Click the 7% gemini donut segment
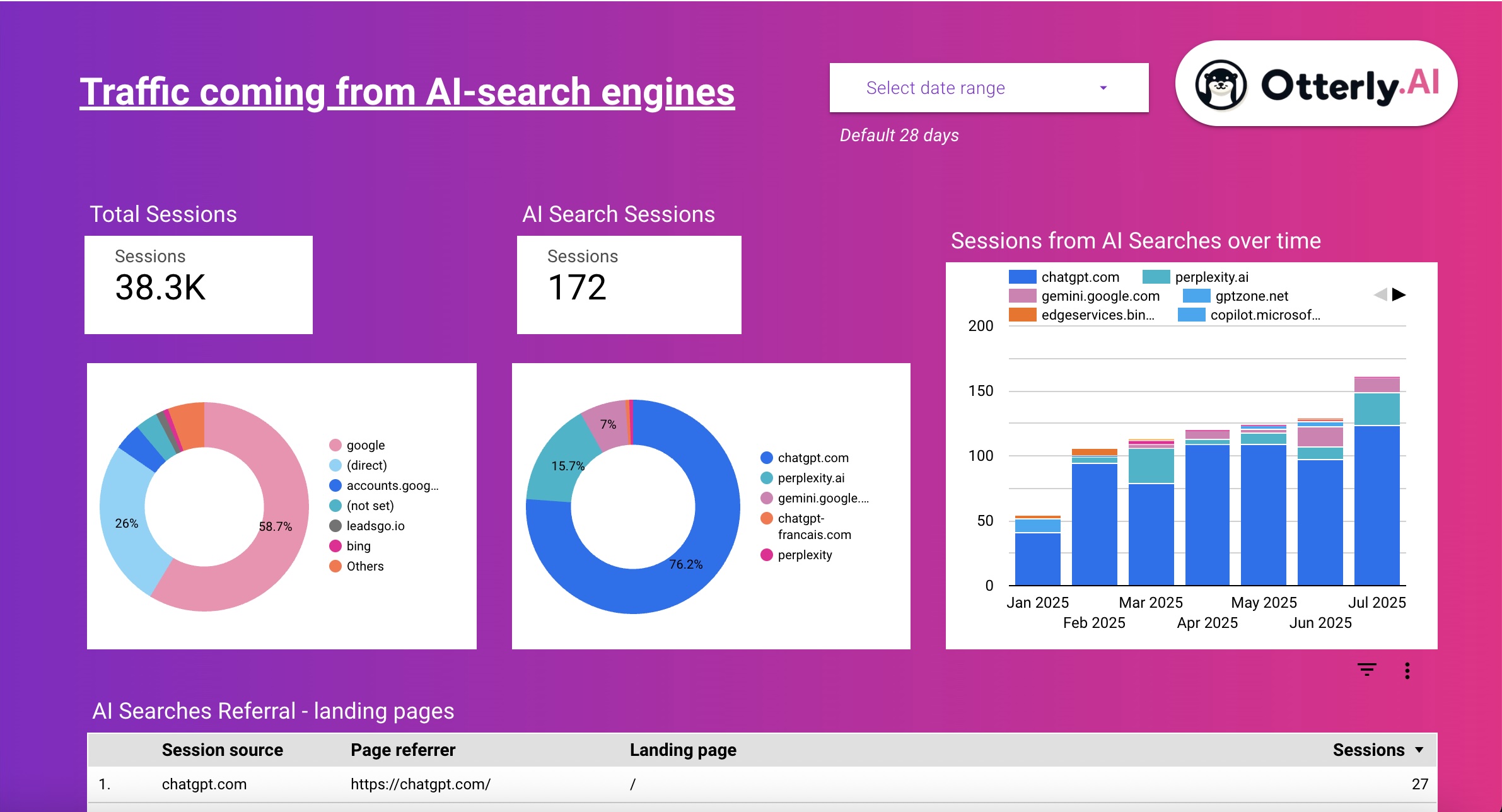The image size is (1502, 812). click(607, 424)
